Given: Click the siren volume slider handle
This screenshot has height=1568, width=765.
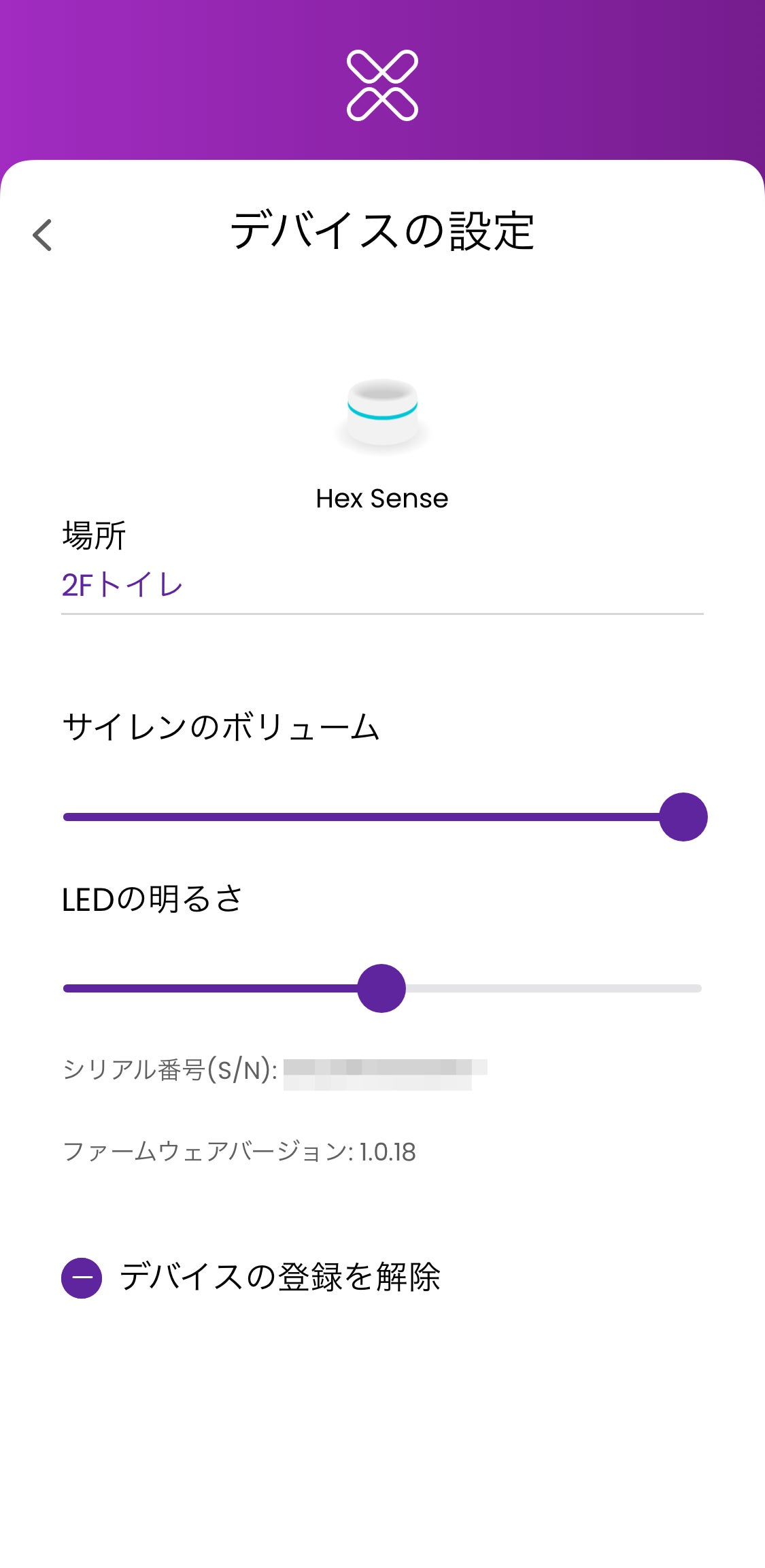Looking at the screenshot, I should pyautogui.click(x=683, y=817).
